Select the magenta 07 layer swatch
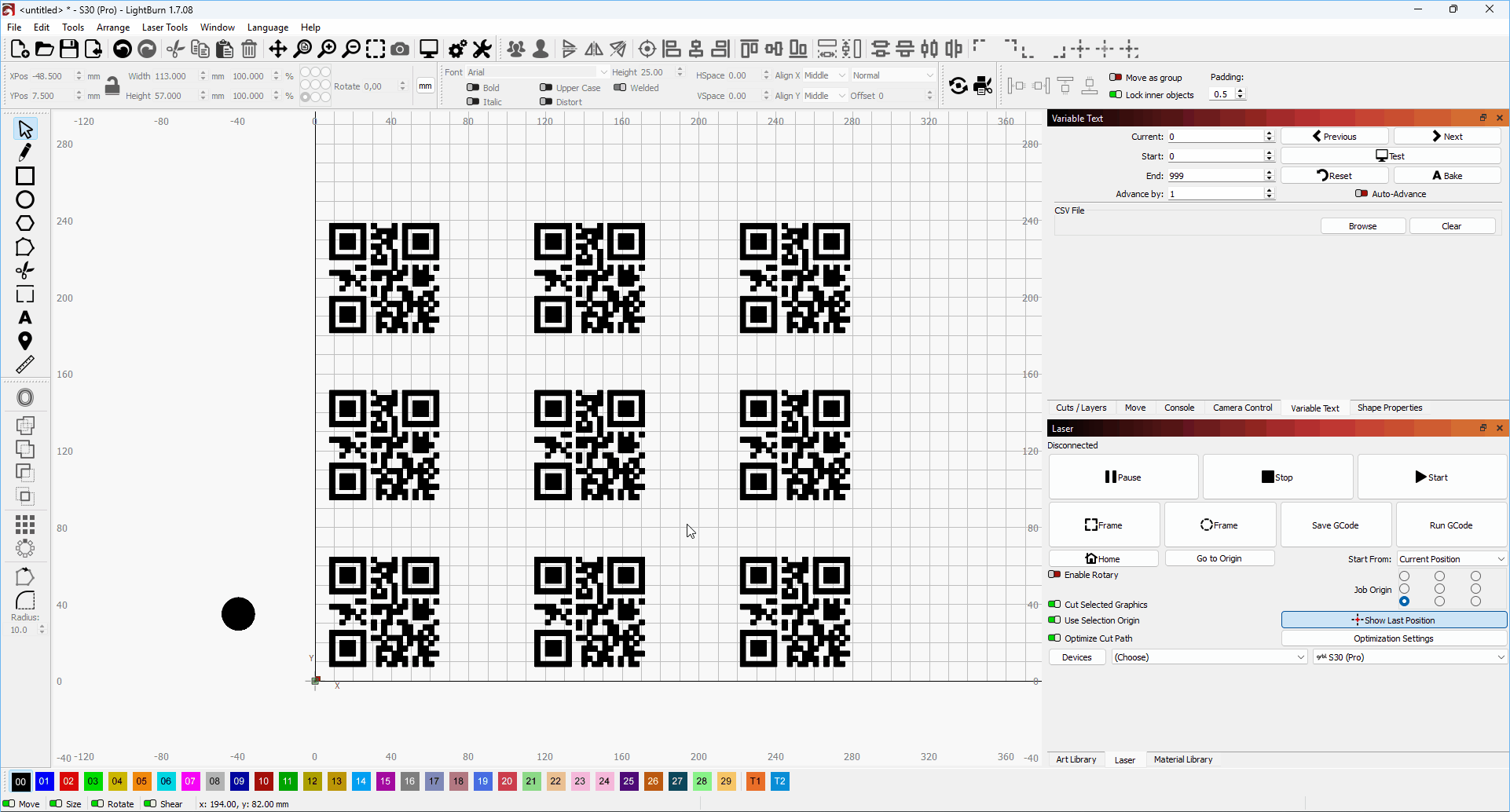The height and width of the screenshot is (812, 1510). pos(190,781)
